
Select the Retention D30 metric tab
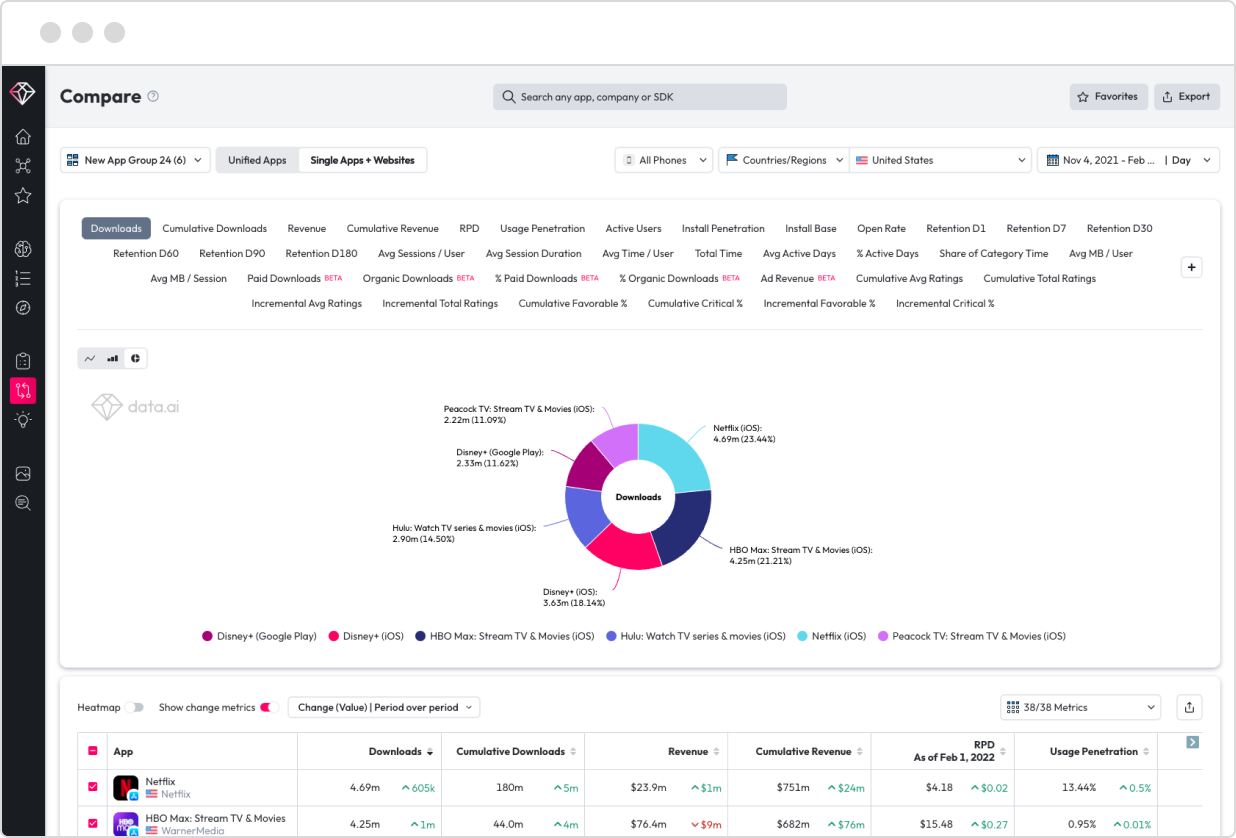click(x=1119, y=229)
